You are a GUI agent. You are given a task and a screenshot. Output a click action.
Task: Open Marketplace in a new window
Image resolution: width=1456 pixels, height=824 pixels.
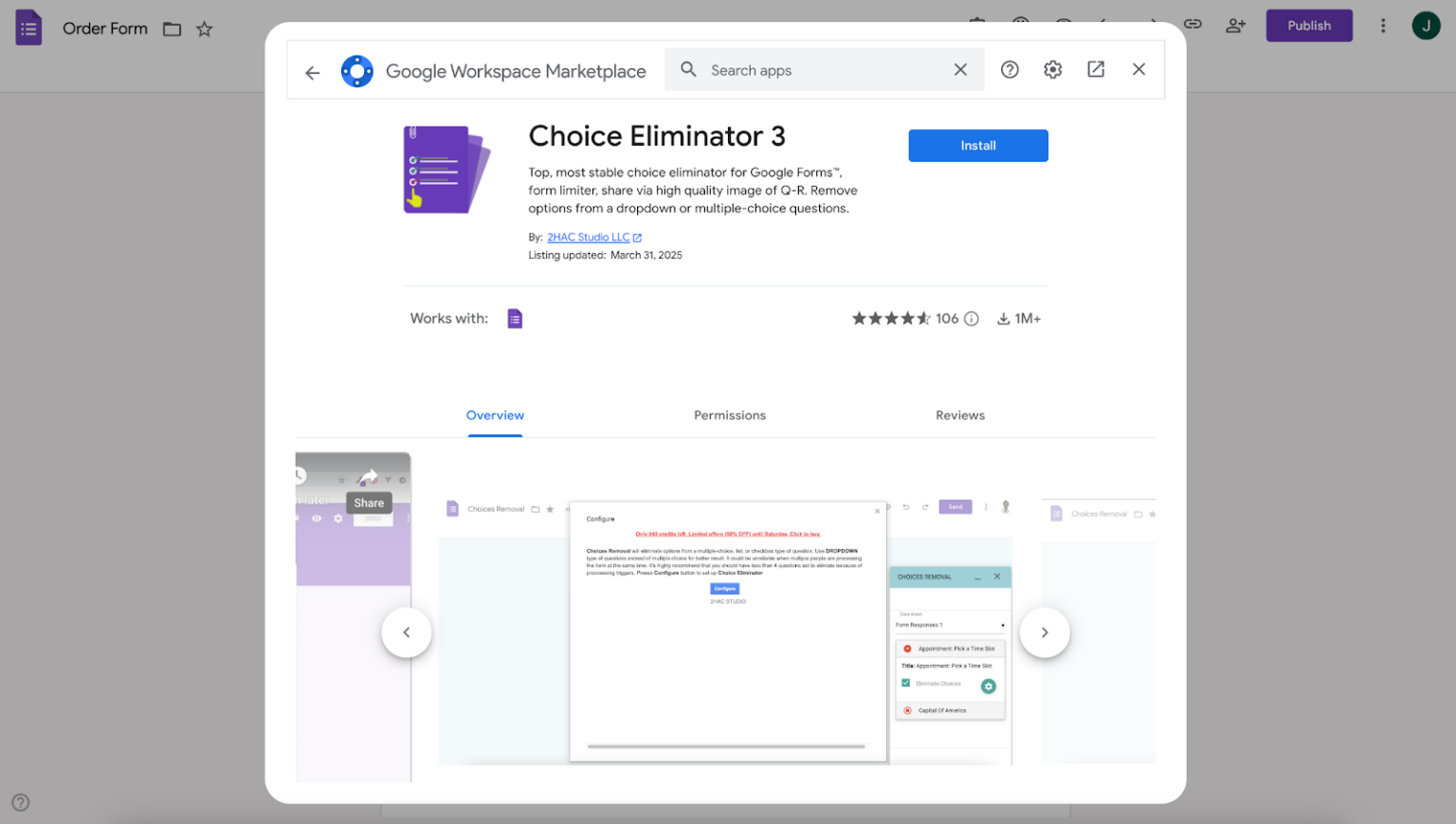[x=1096, y=69]
